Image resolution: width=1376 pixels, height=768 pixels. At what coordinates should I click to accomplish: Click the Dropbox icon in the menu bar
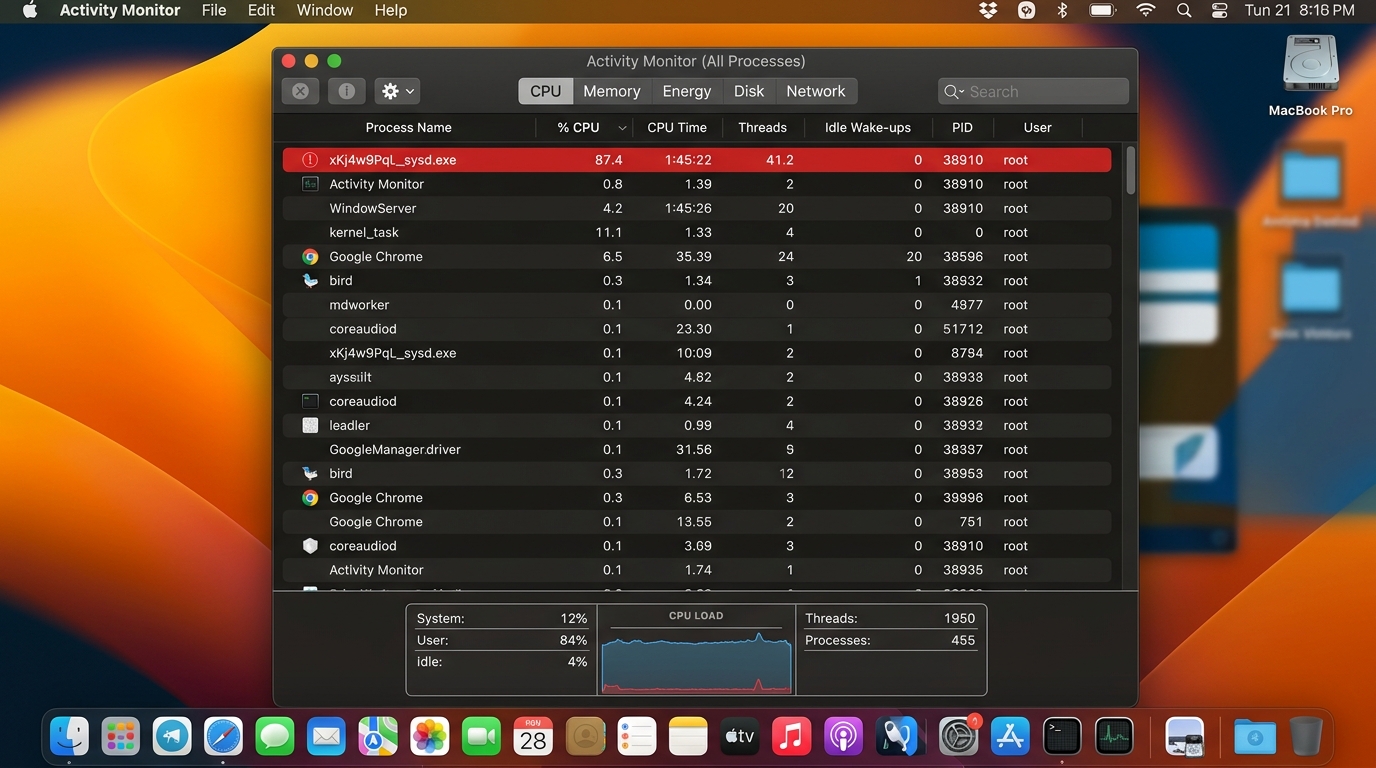987,11
